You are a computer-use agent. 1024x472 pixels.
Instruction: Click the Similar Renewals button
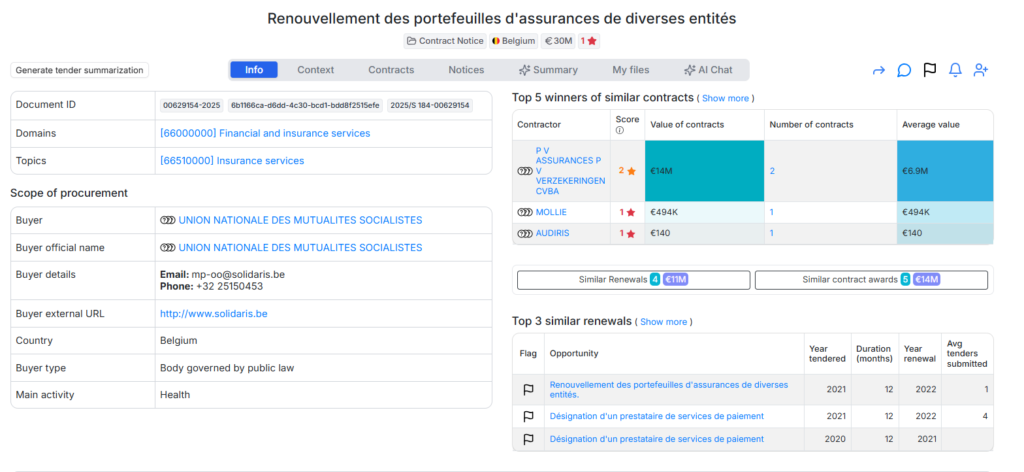point(633,280)
